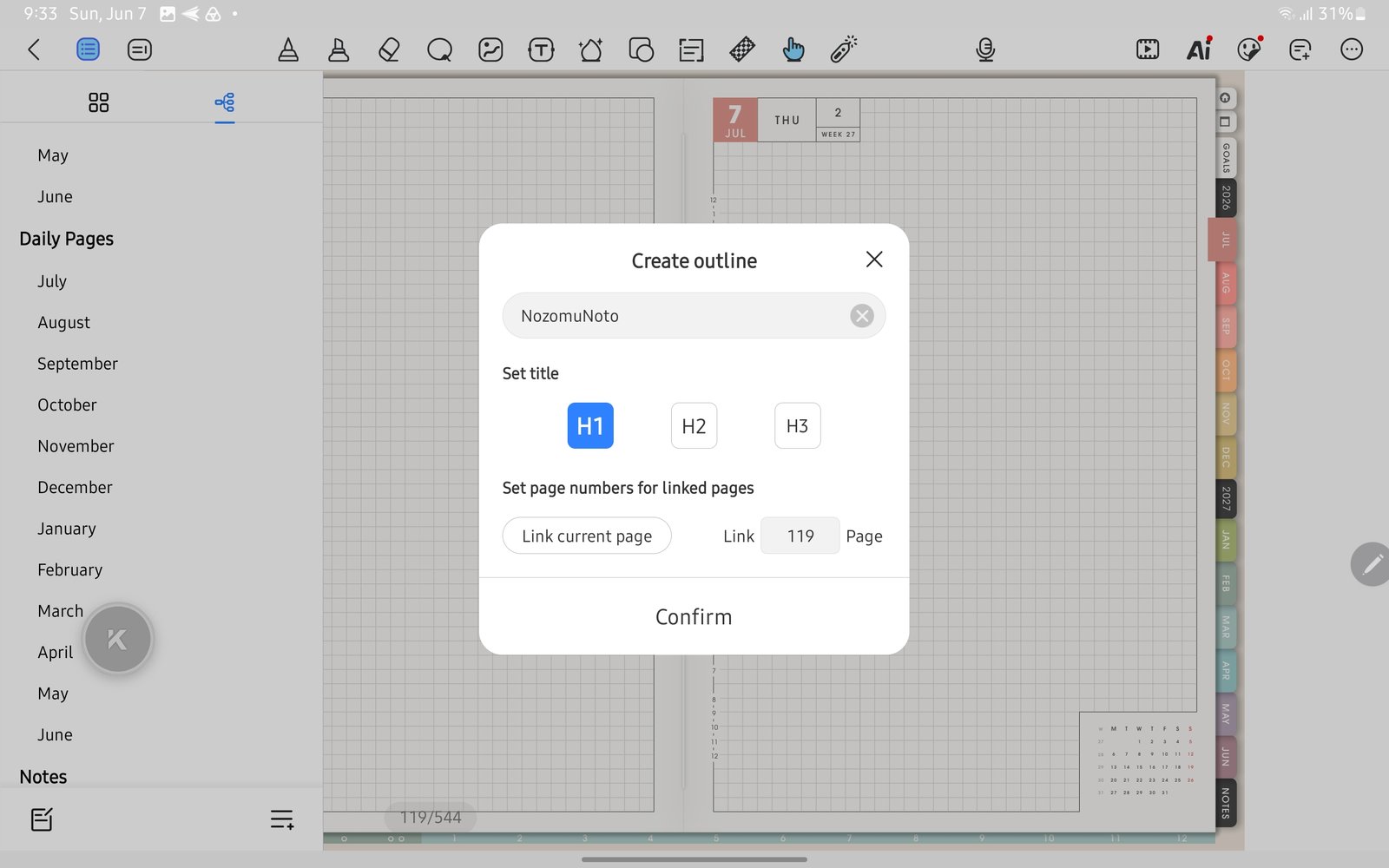Jump to September in outline
This screenshot has height=868, width=1389.
click(77, 364)
